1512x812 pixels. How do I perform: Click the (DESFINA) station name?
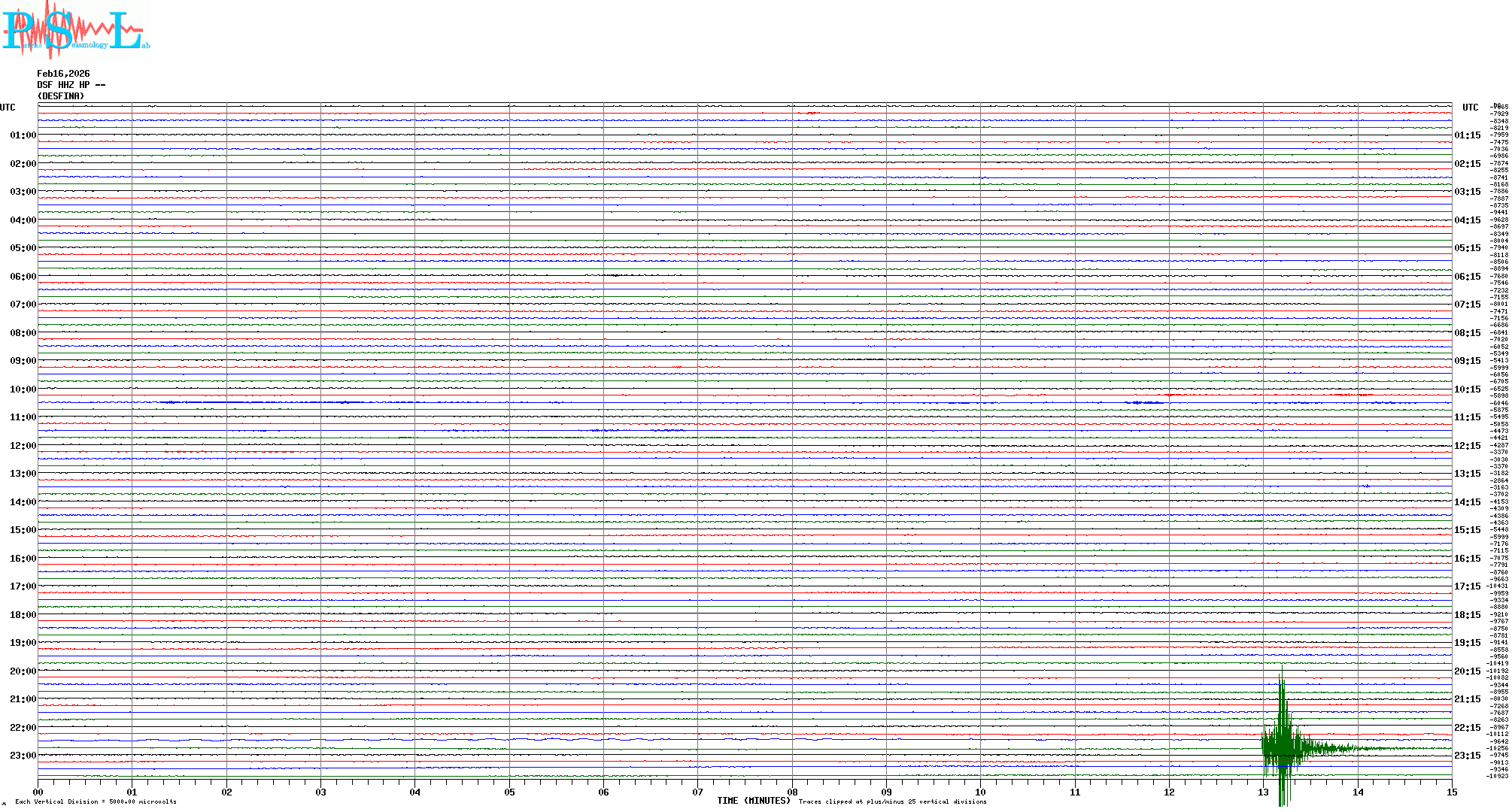61,96
